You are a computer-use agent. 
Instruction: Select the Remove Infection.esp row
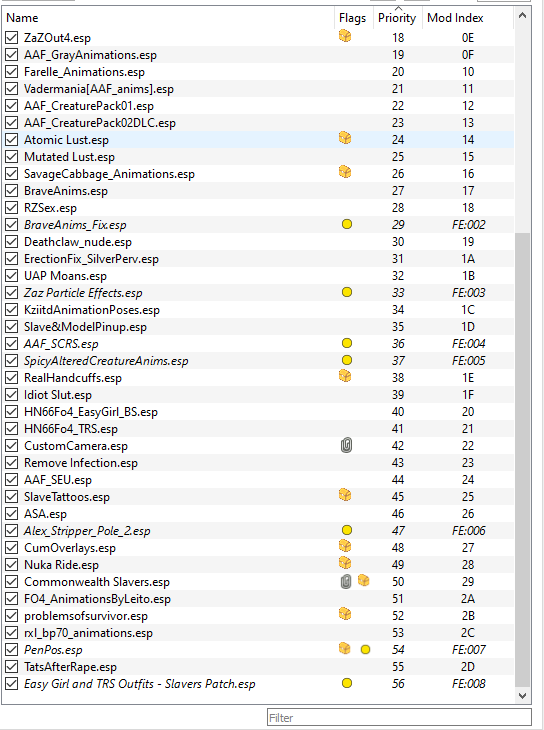(258, 463)
